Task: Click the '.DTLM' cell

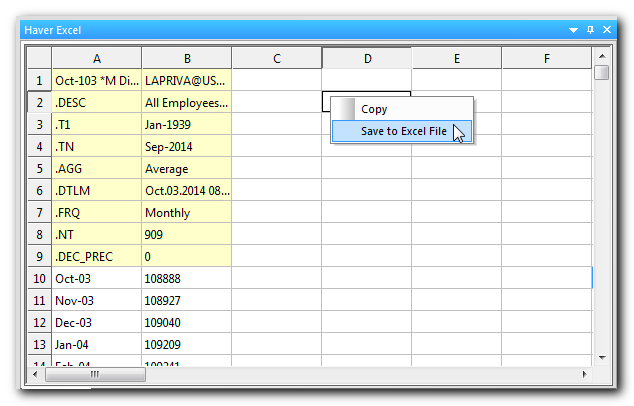Action: coord(97,190)
